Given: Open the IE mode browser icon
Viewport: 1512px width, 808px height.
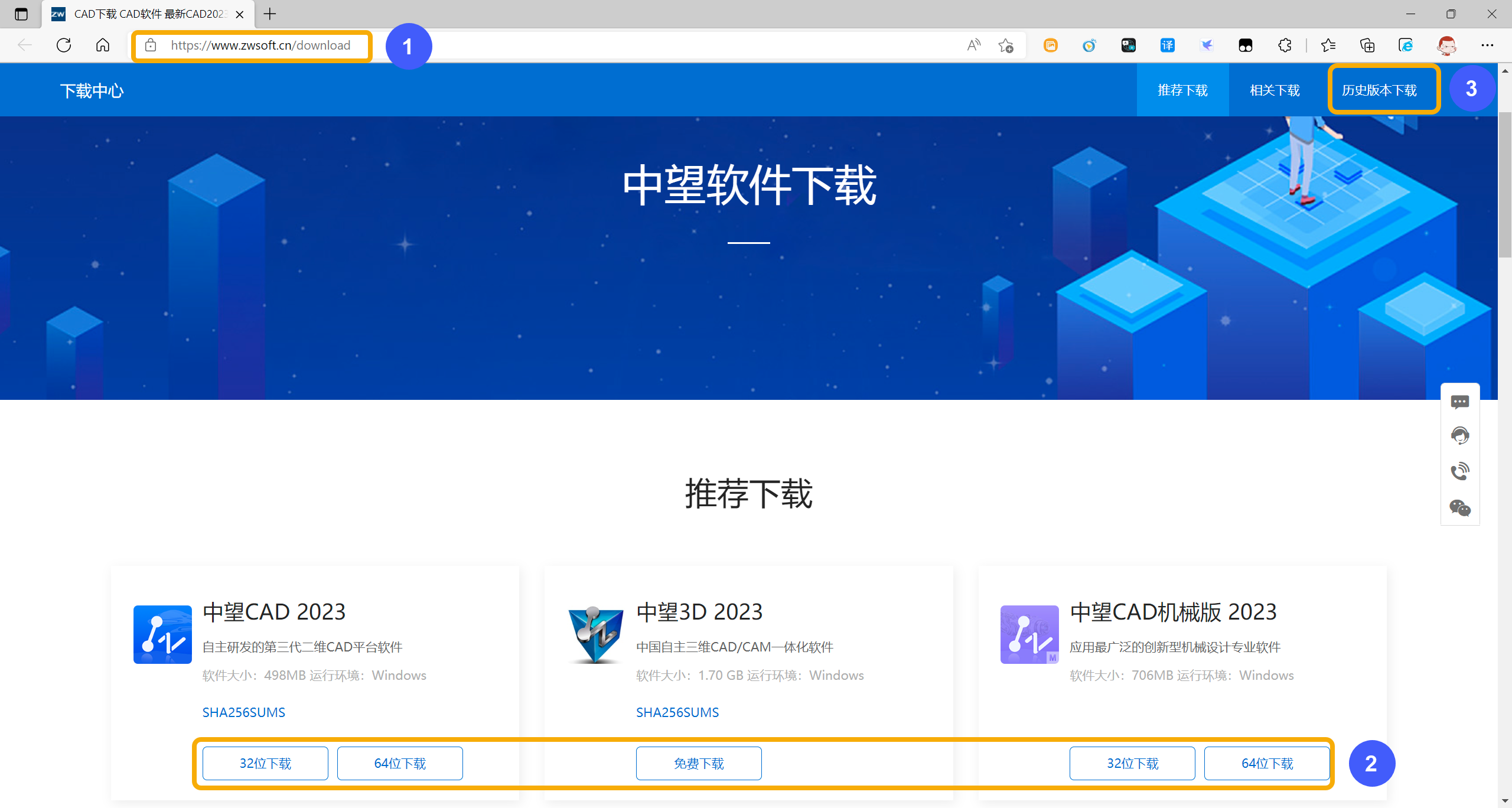Looking at the screenshot, I should point(1406,45).
